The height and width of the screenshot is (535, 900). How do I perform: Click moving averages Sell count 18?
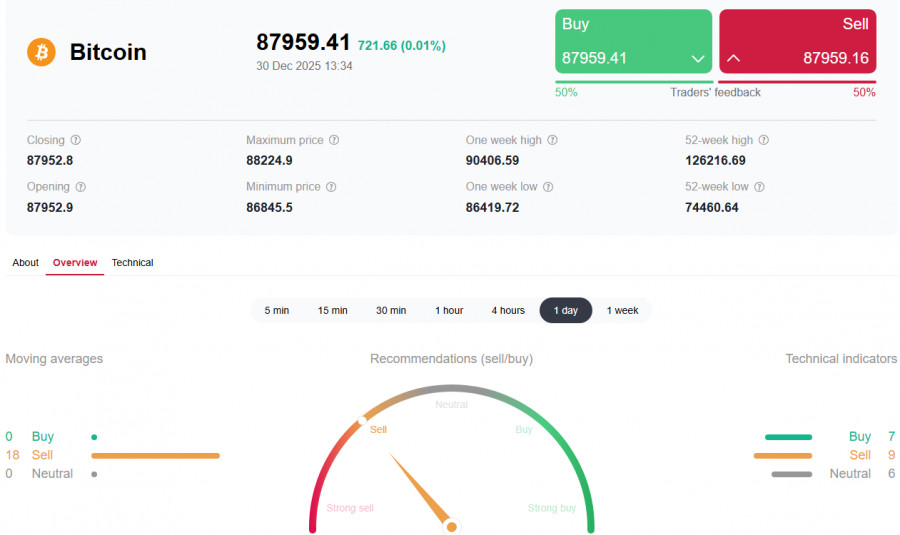pyautogui.click(x=13, y=455)
